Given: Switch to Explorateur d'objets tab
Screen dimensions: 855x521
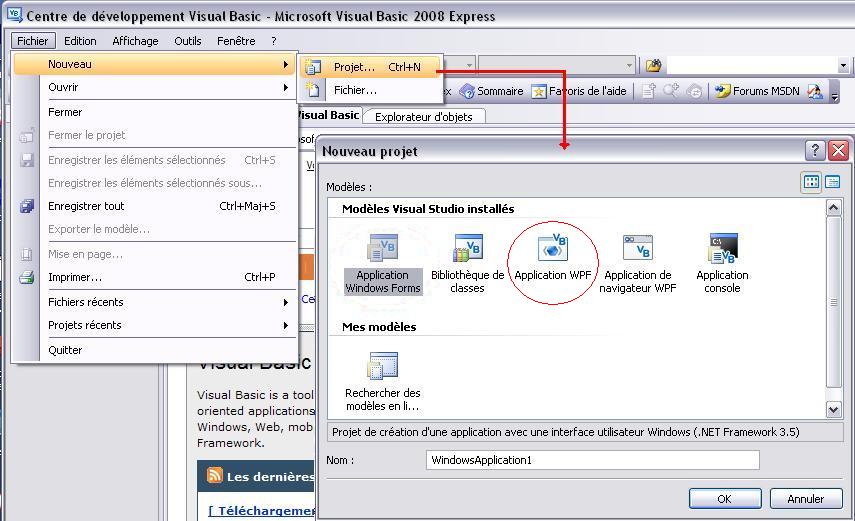Looking at the screenshot, I should tap(424, 117).
